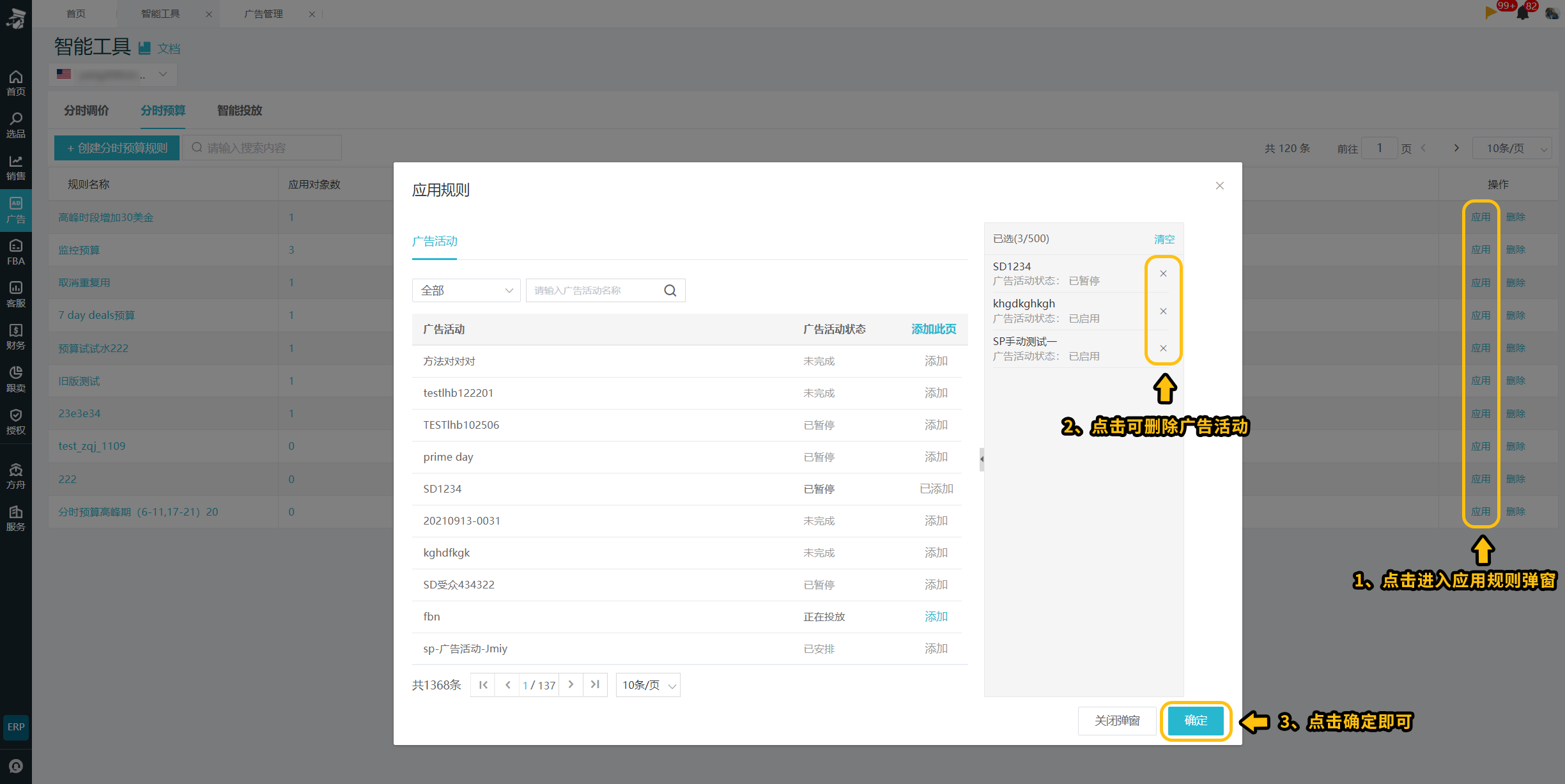Click 添加此页 to add whole page
Image resolution: width=1565 pixels, height=784 pixels.
934,329
